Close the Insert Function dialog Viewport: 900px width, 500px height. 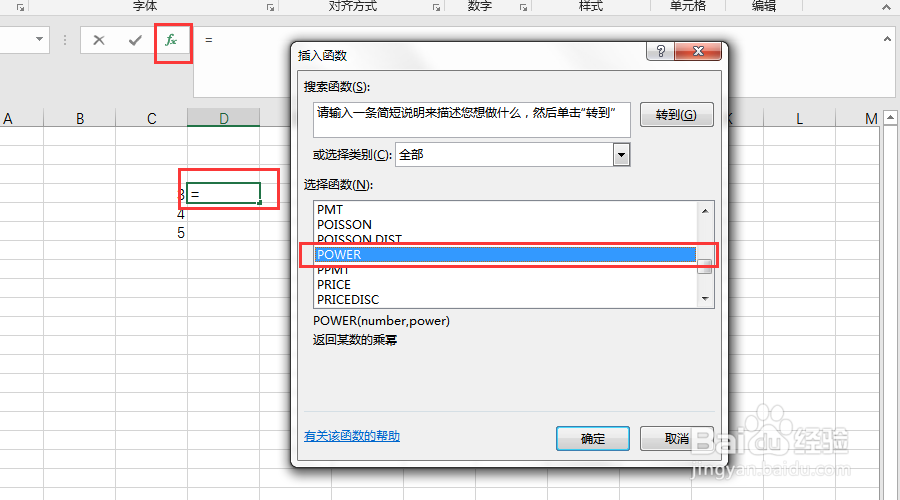[x=698, y=51]
